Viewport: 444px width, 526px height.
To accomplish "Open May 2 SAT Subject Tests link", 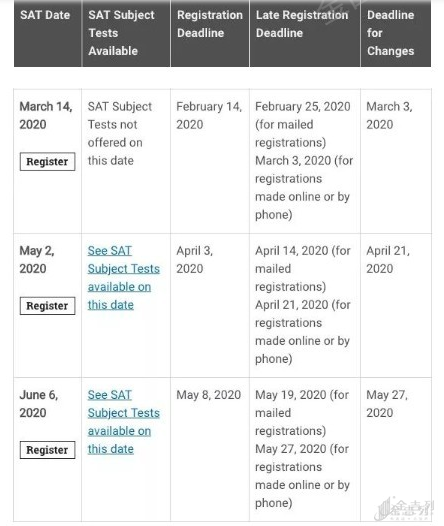I will point(123,278).
